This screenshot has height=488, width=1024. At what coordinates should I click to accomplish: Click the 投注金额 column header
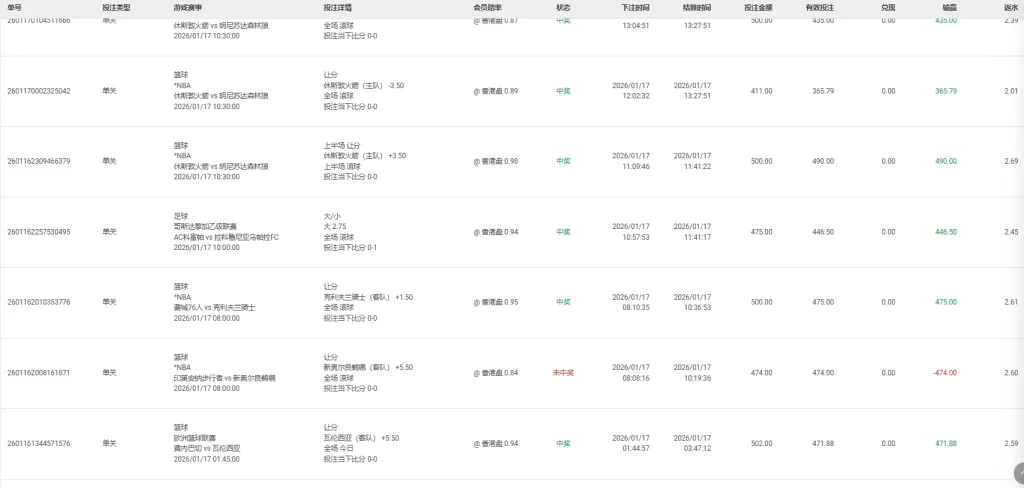(758, 7)
